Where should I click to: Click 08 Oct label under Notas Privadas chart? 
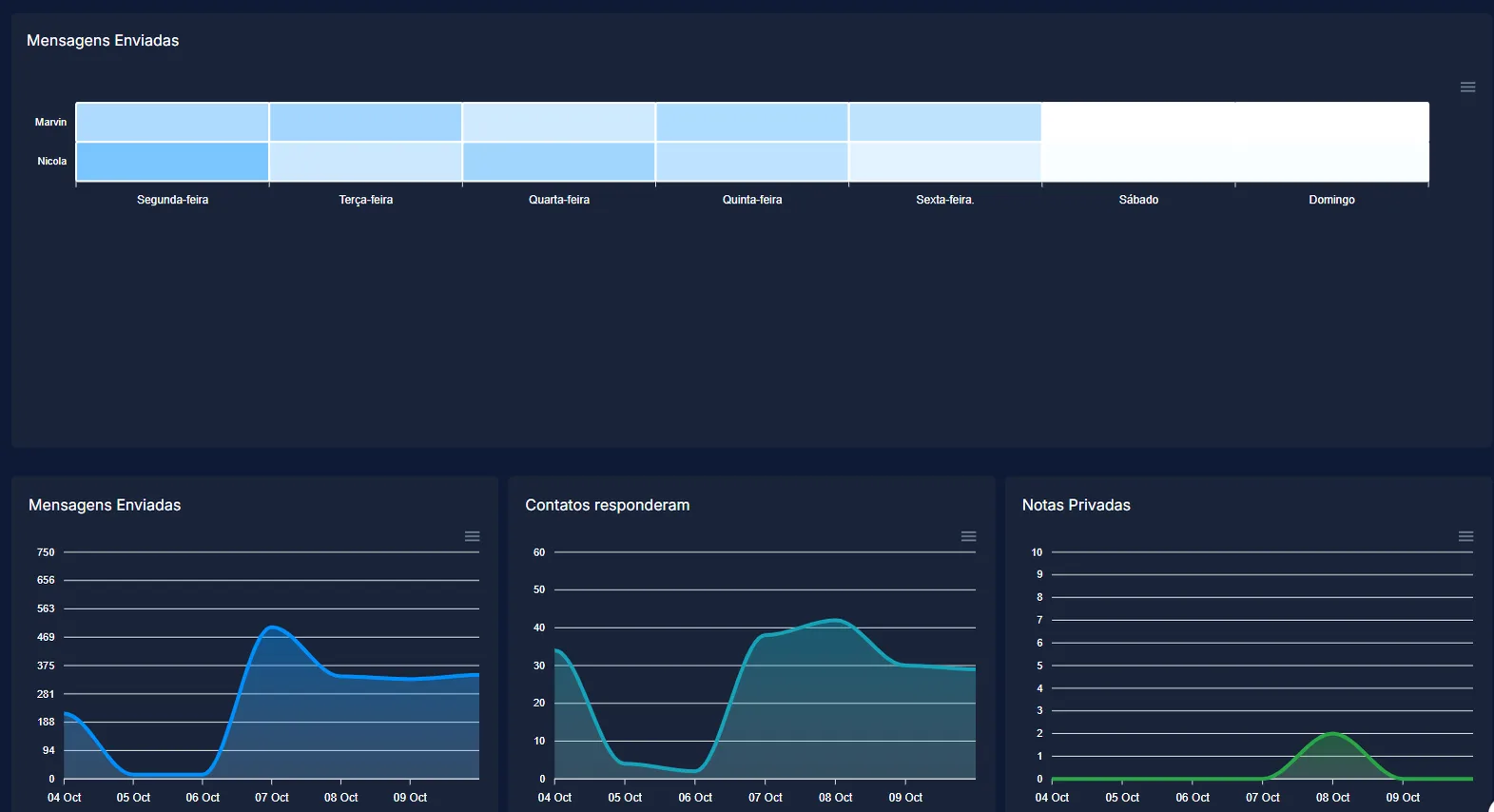pyautogui.click(x=1332, y=798)
